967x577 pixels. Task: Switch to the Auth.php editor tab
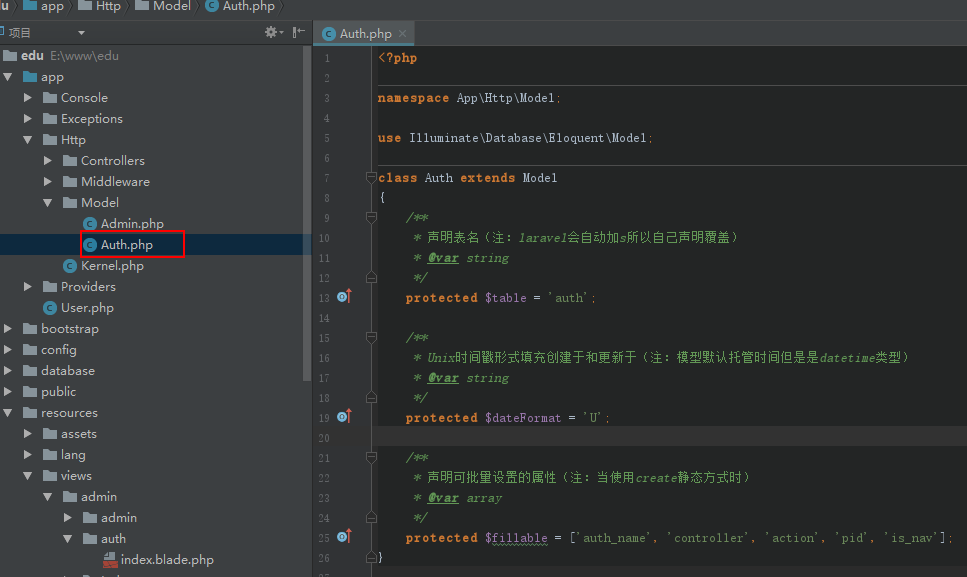click(364, 34)
